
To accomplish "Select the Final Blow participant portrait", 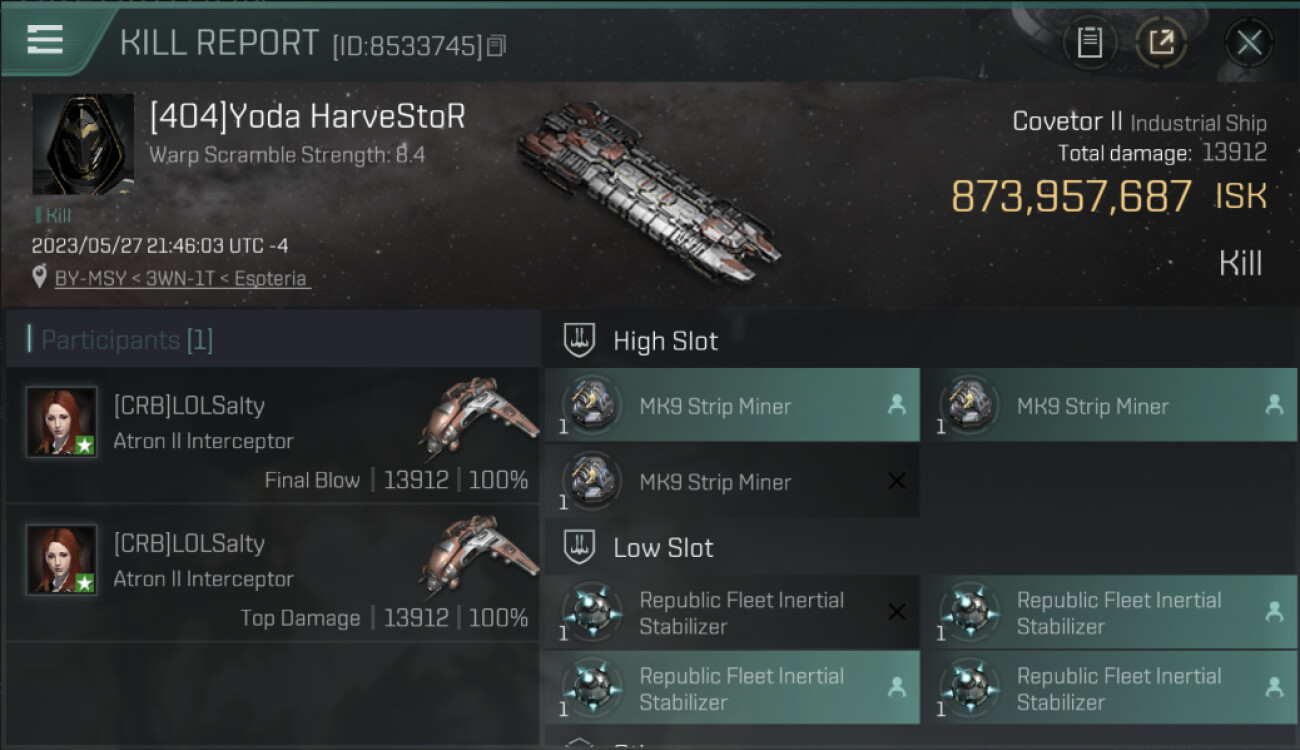I will coord(62,422).
